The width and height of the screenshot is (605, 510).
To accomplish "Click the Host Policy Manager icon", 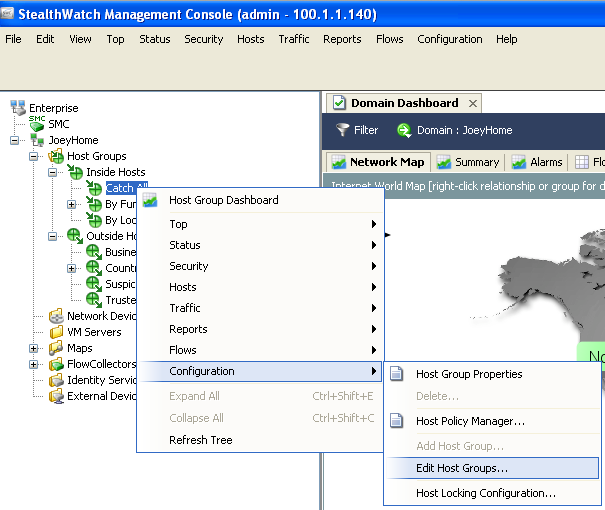I will 397,421.
